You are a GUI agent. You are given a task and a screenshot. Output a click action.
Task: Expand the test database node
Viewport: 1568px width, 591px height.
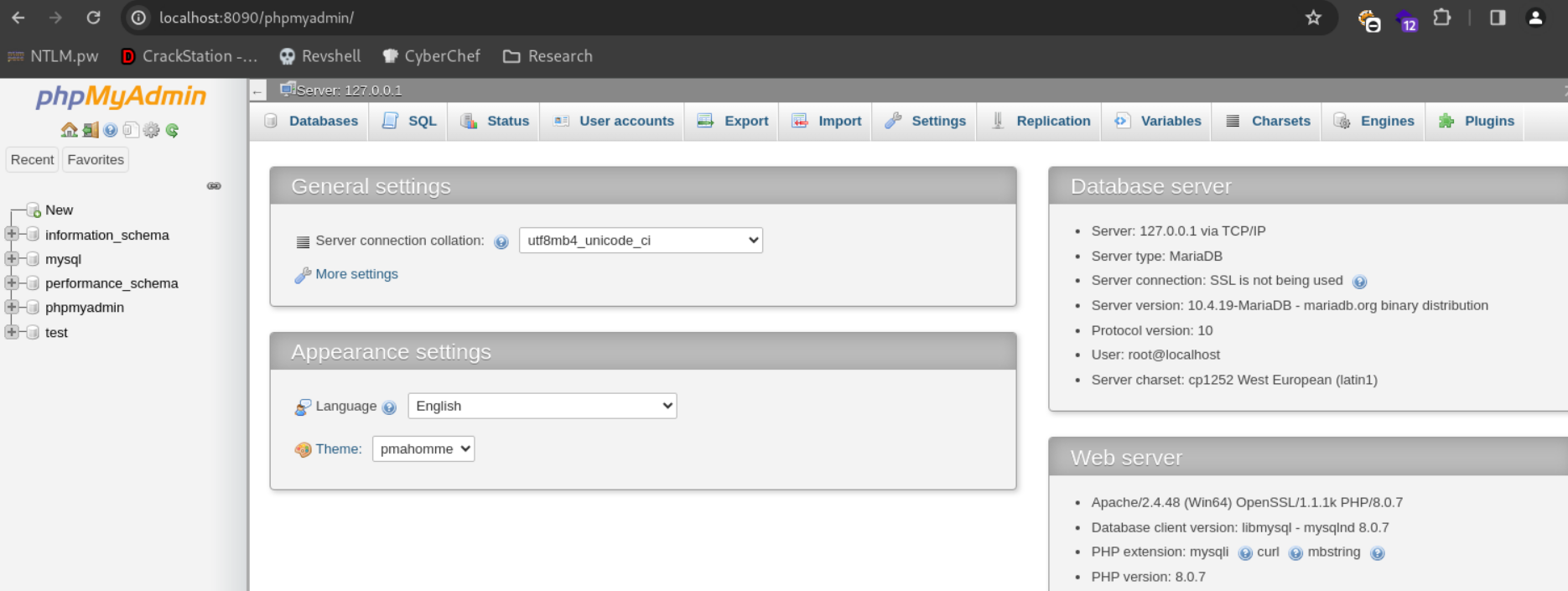pyautogui.click(x=11, y=332)
